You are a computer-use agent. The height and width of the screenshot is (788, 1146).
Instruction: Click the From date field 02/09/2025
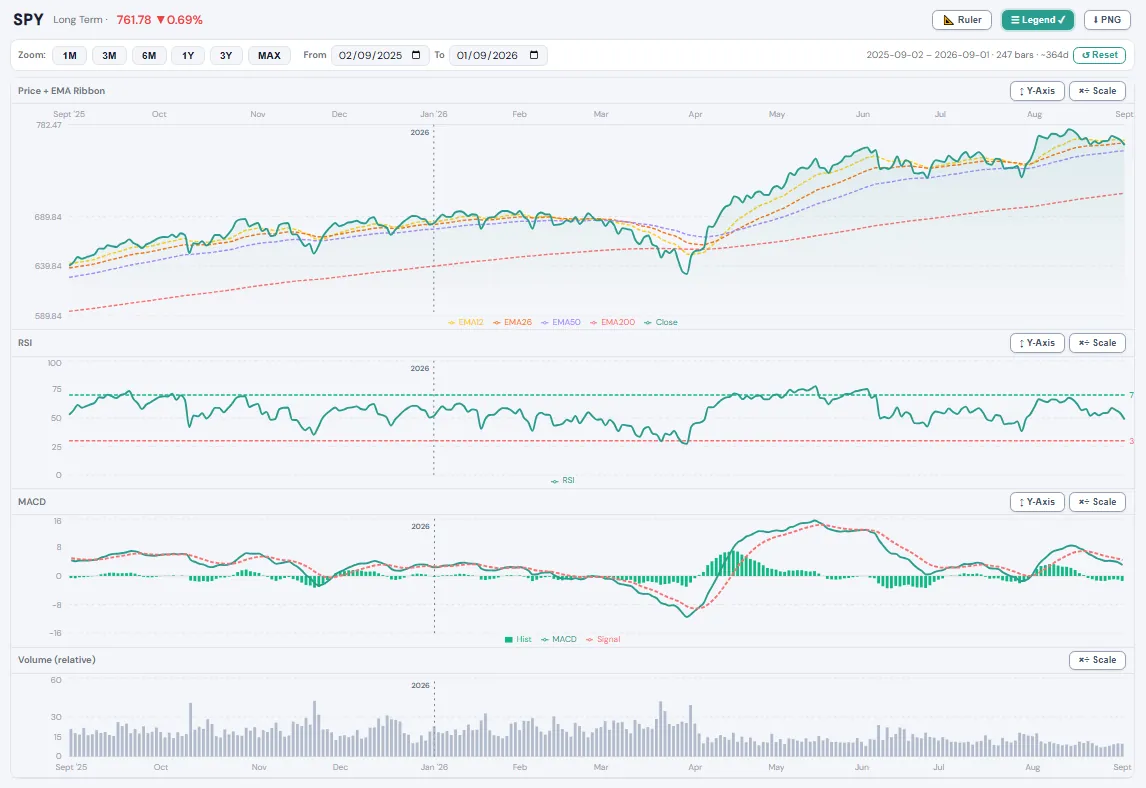click(379, 56)
